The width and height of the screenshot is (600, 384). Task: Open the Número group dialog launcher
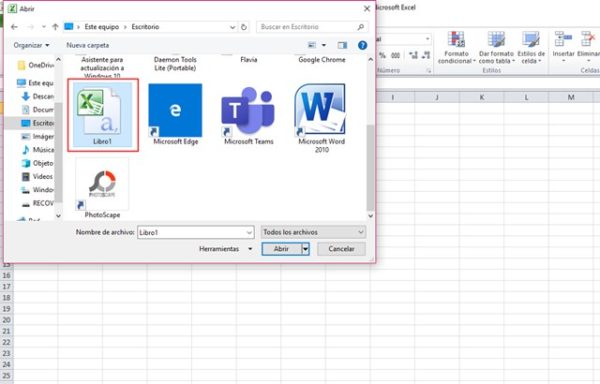pyautogui.click(x=429, y=71)
